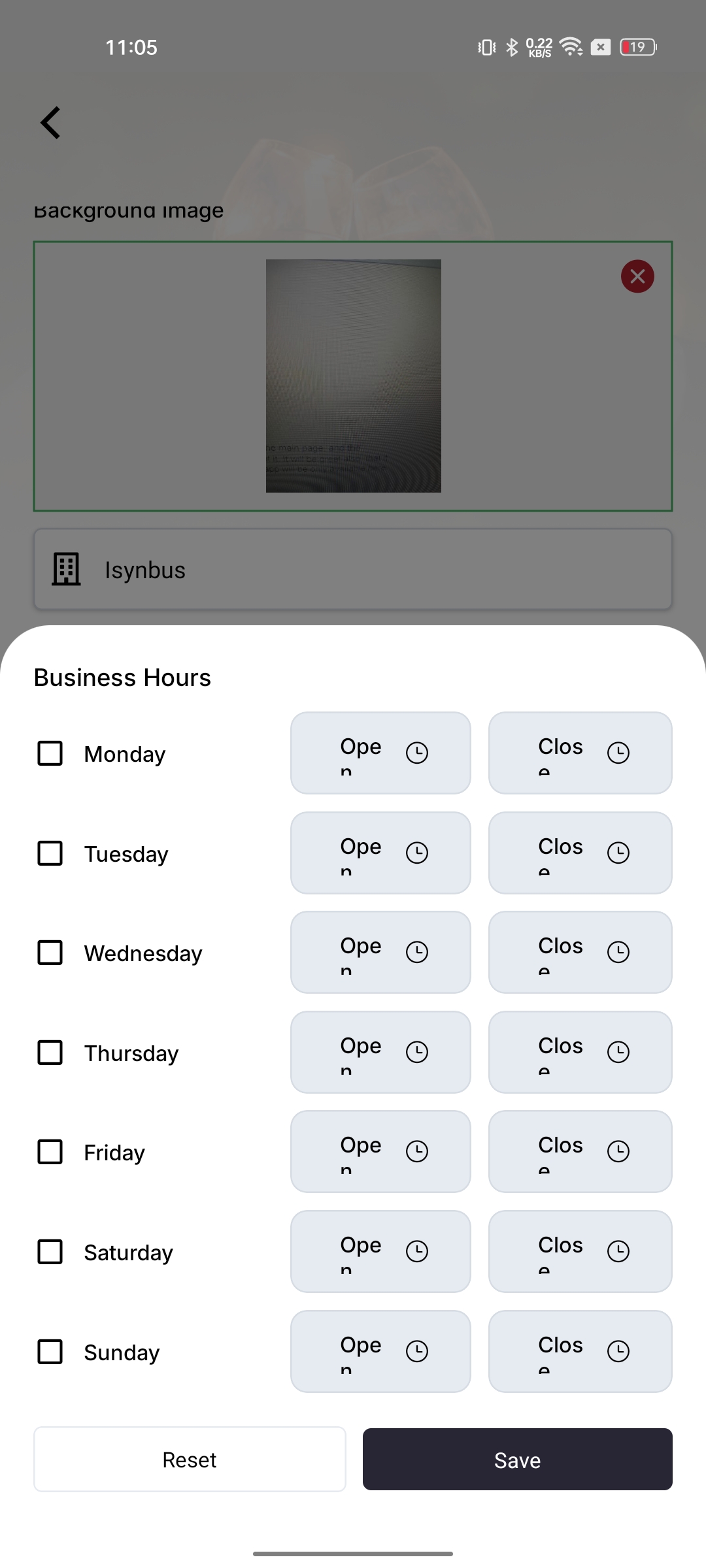Click the clock icon in Thursday's Close field
The height and width of the screenshot is (1568, 706).
coord(618,1052)
